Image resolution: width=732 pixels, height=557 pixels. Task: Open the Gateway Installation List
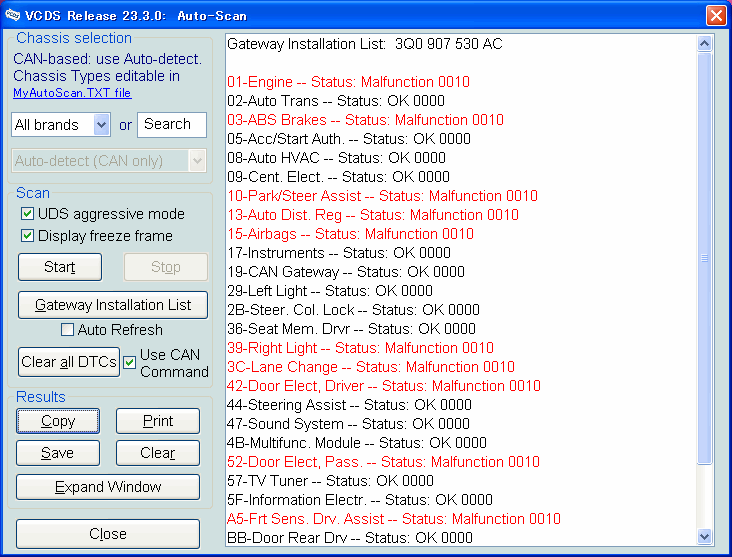[113, 305]
